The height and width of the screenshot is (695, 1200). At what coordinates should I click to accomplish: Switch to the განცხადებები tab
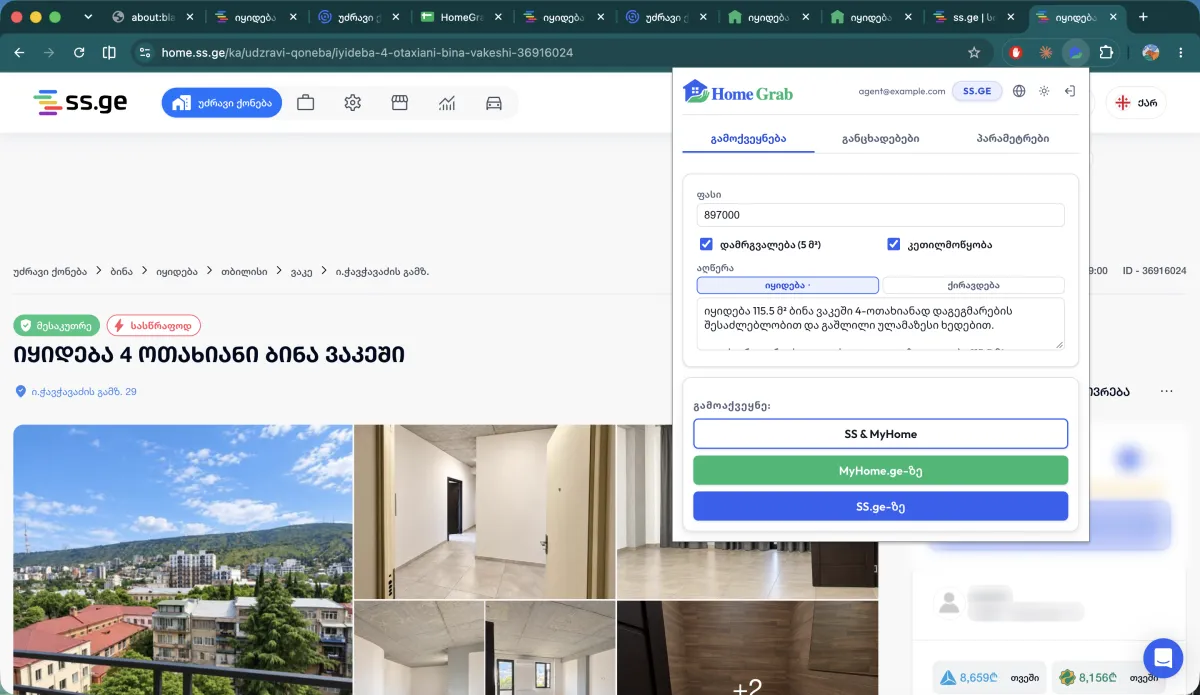(880, 139)
